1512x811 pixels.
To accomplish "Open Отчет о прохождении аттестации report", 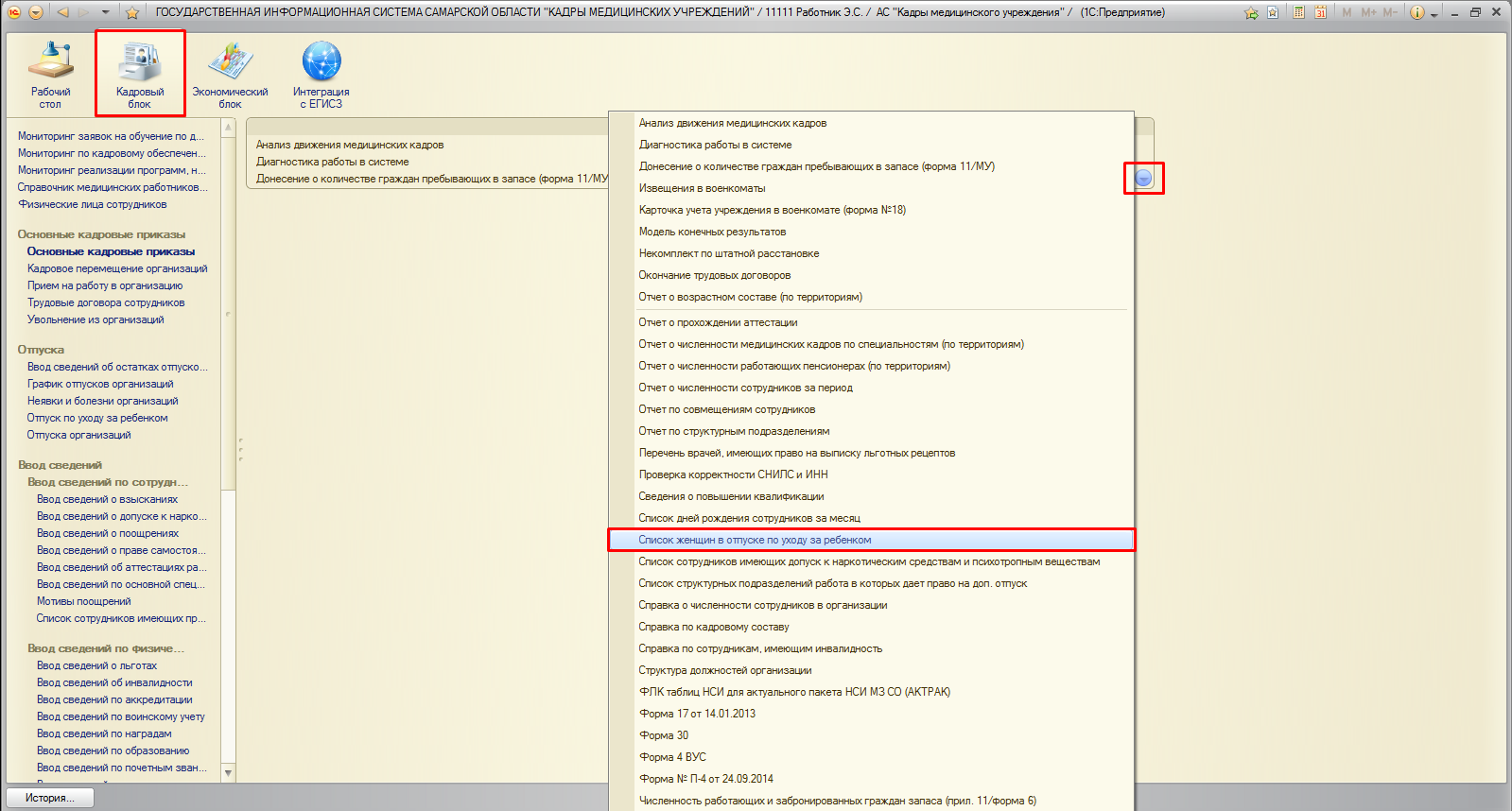I will [718, 322].
